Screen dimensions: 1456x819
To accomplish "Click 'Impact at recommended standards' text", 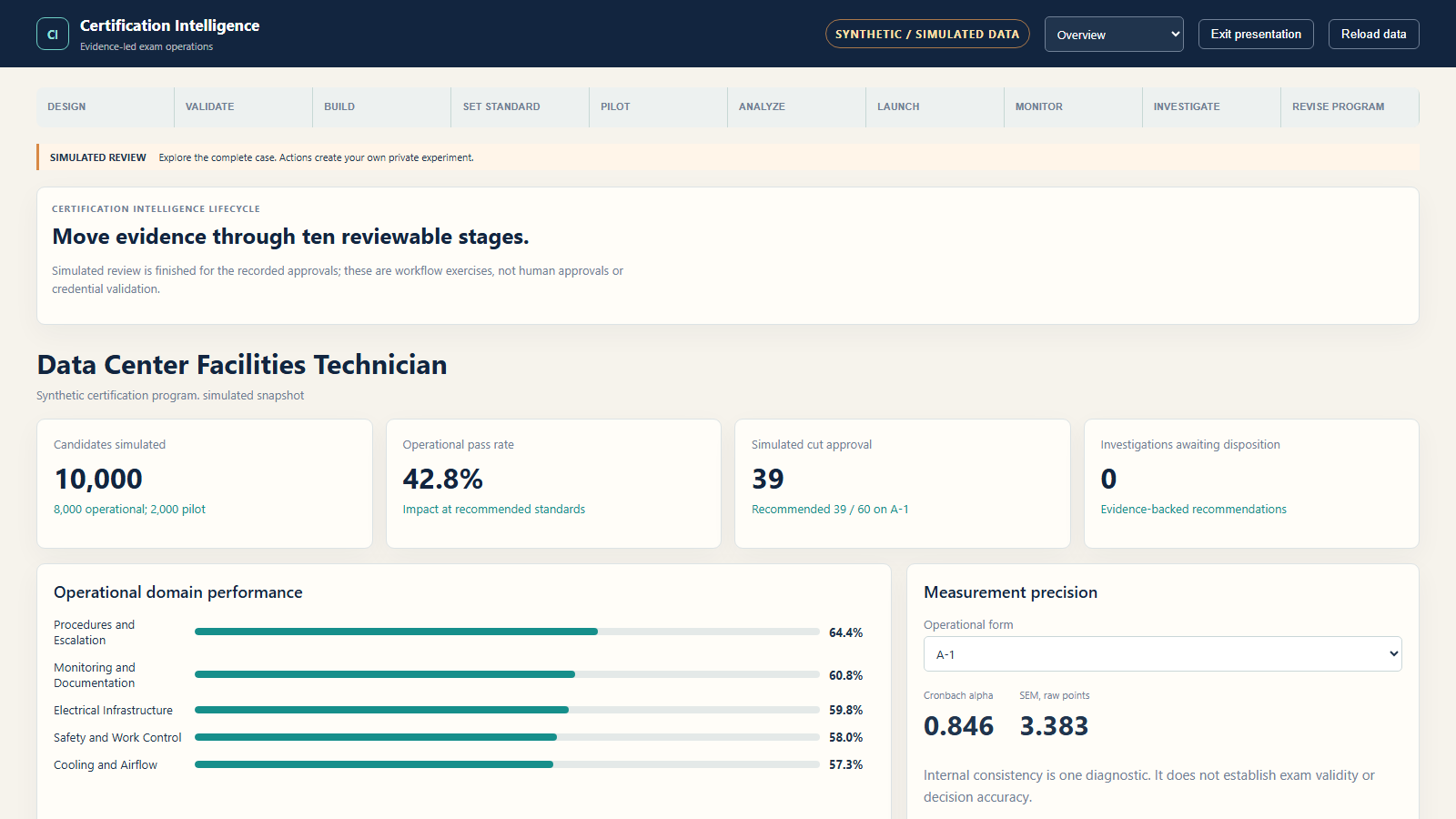I will click(x=494, y=510).
